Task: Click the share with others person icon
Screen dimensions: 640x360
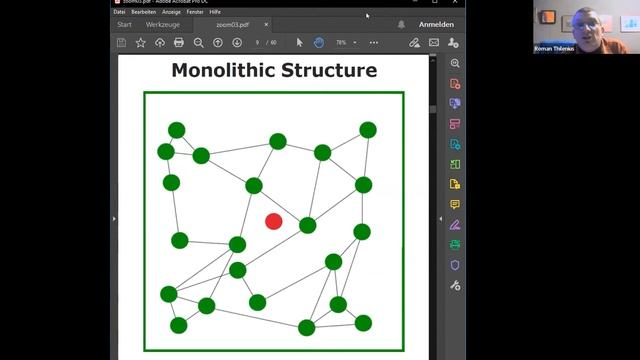Action: tap(453, 42)
